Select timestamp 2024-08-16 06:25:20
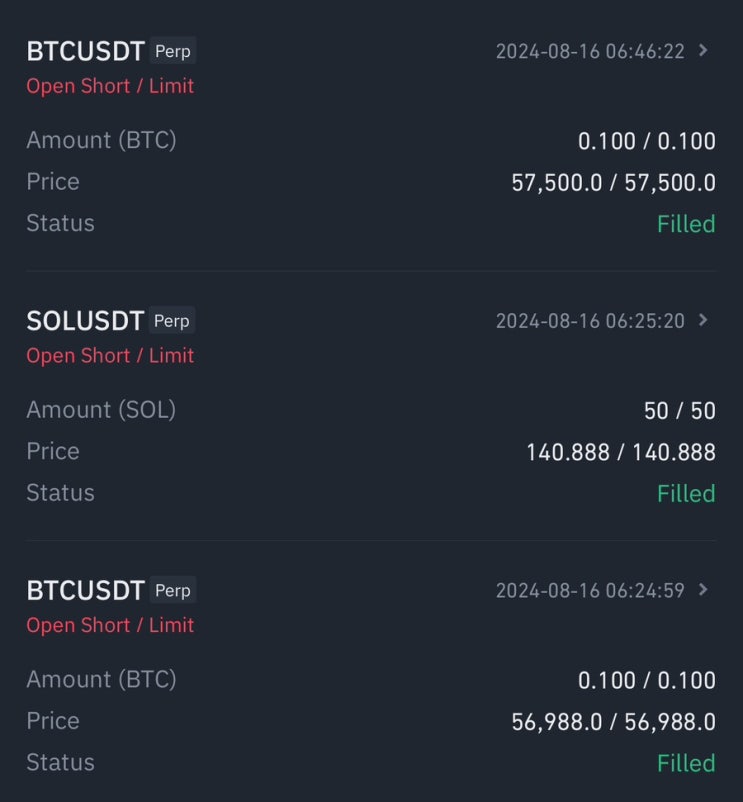 (590, 321)
